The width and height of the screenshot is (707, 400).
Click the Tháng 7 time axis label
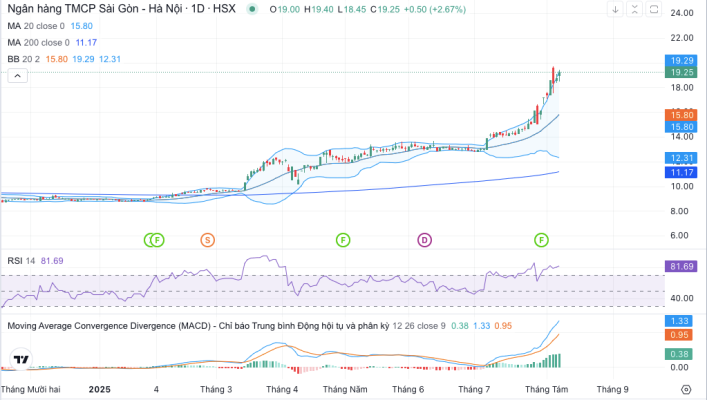point(474,389)
